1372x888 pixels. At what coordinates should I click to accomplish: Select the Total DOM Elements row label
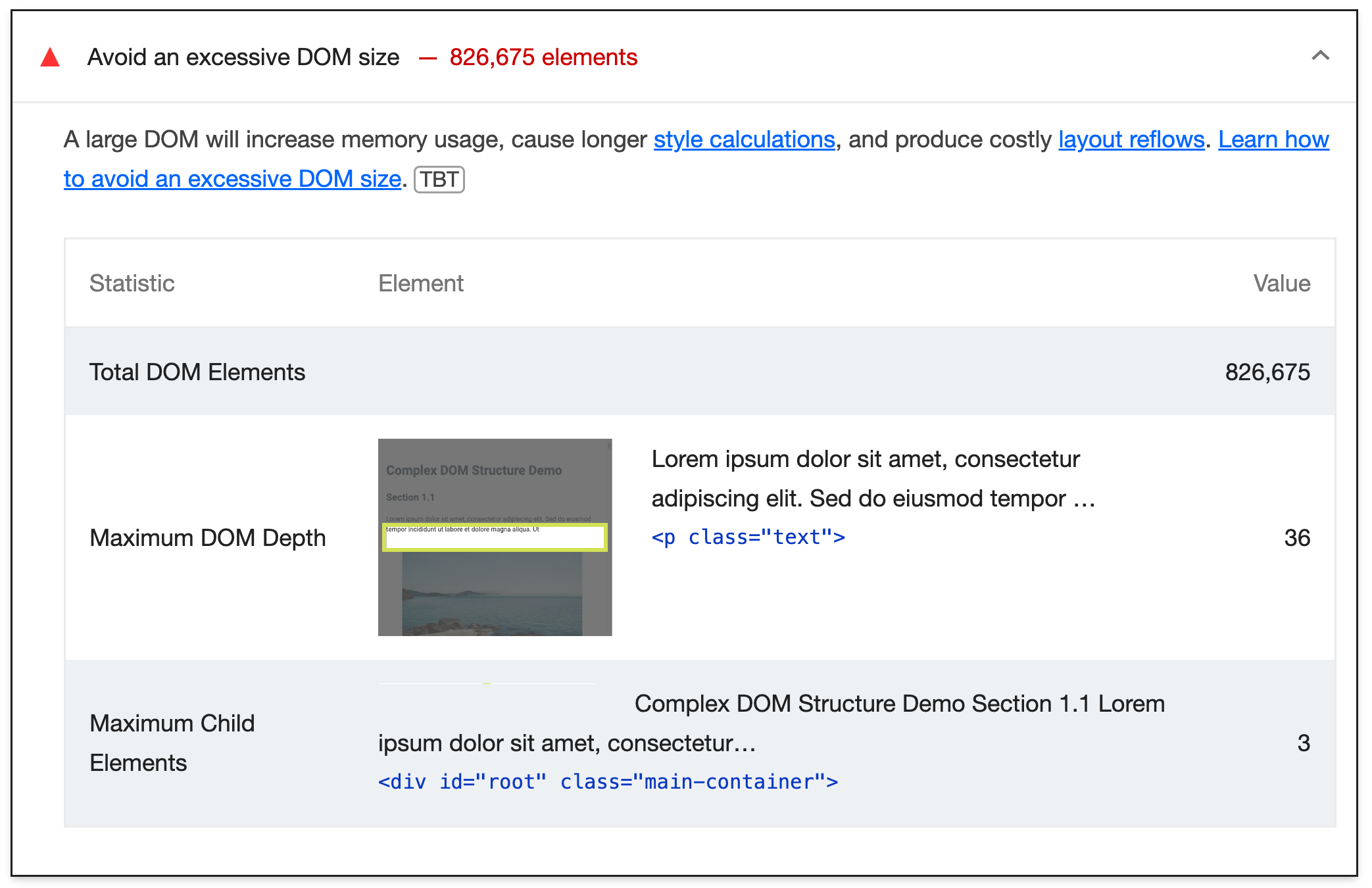(197, 372)
